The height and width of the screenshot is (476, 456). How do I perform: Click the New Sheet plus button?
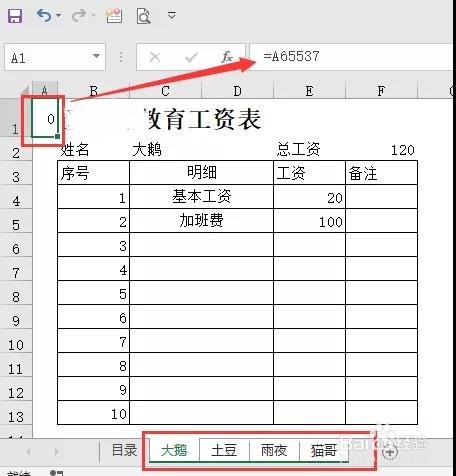pyautogui.click(x=389, y=452)
